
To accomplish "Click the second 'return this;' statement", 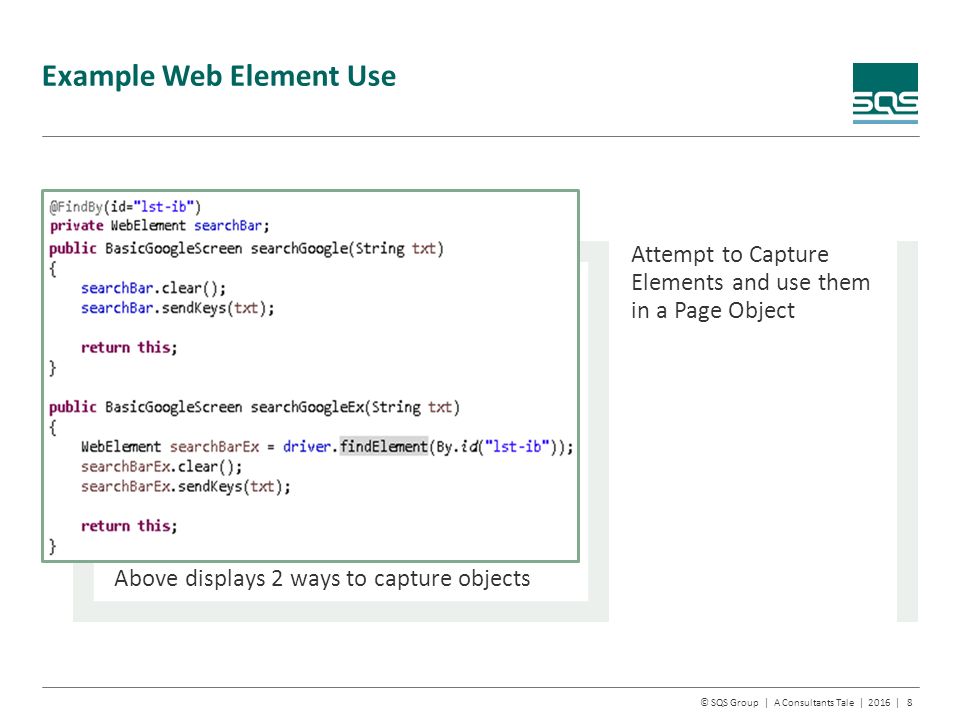I will tap(129, 526).
